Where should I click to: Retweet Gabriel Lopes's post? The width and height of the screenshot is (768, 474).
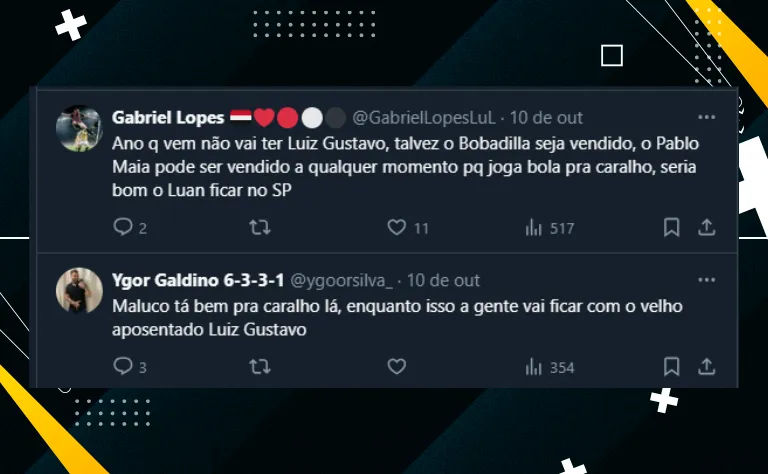[x=260, y=227]
